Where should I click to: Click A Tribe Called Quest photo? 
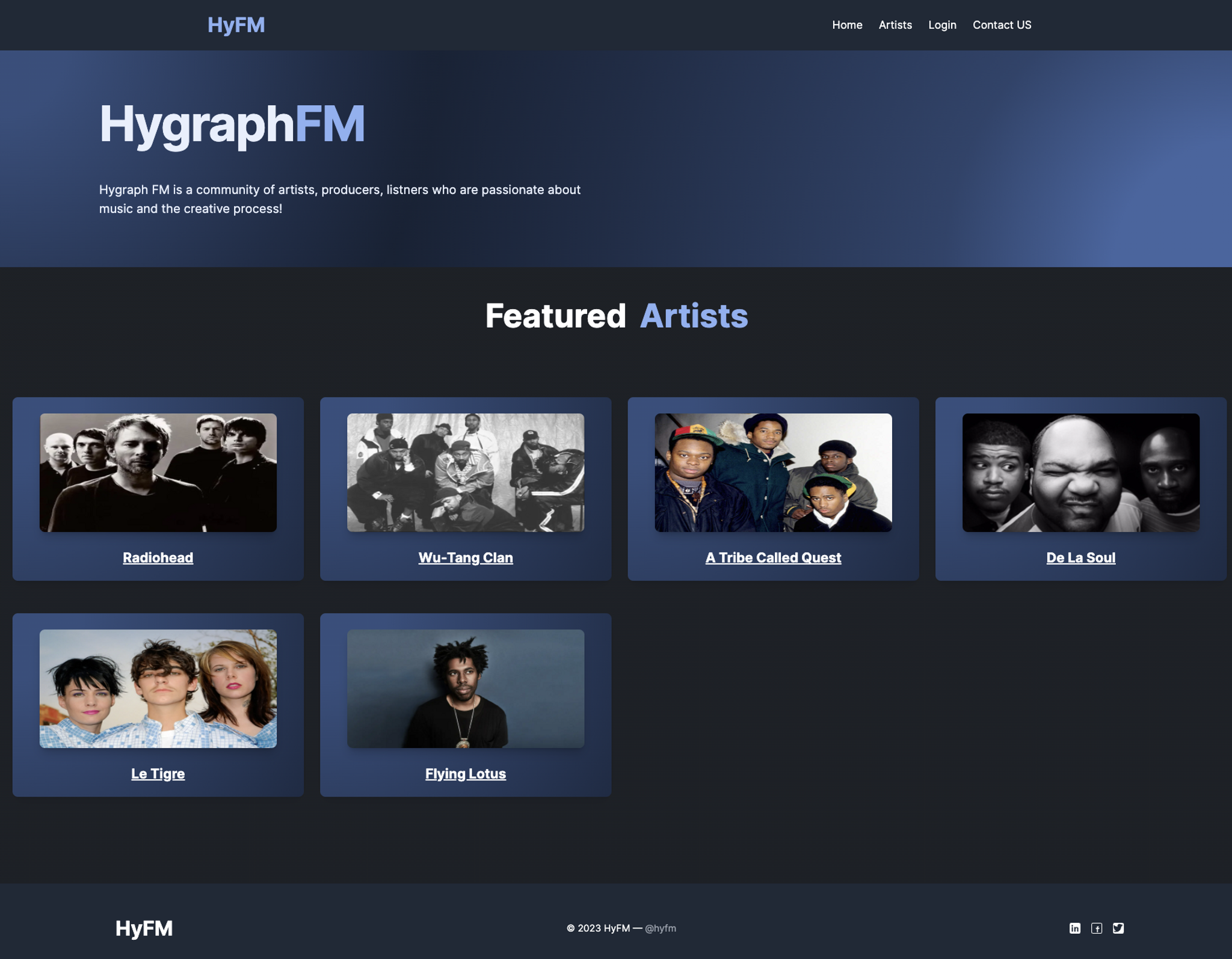773,472
